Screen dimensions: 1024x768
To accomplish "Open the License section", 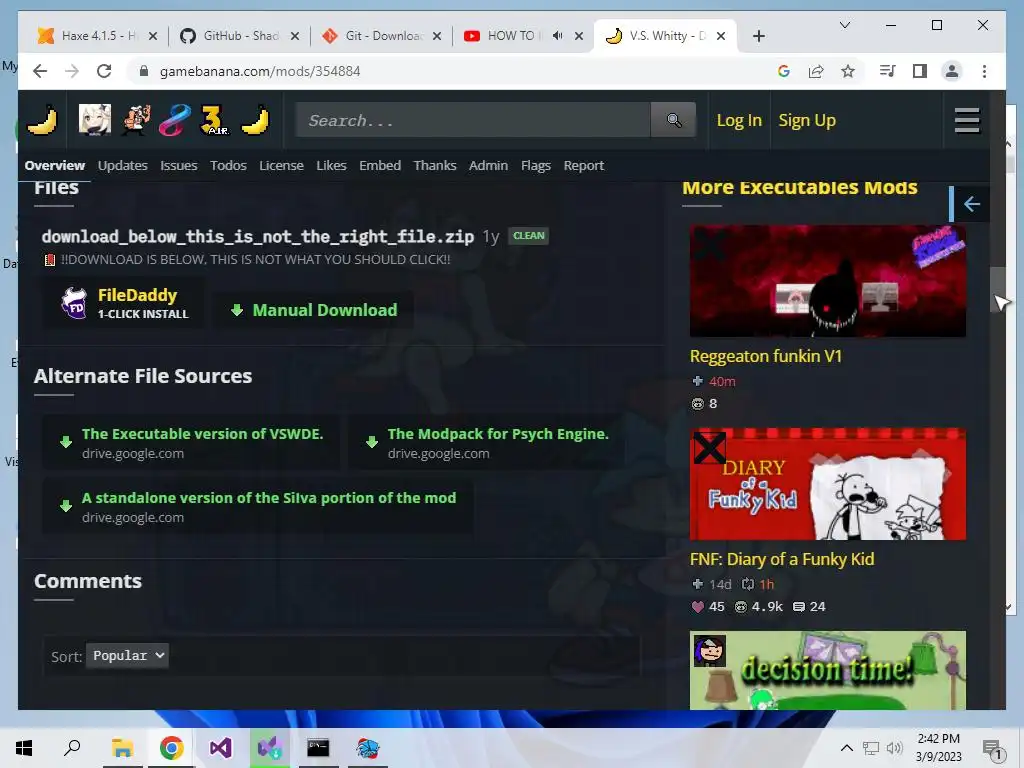I will point(281,165).
